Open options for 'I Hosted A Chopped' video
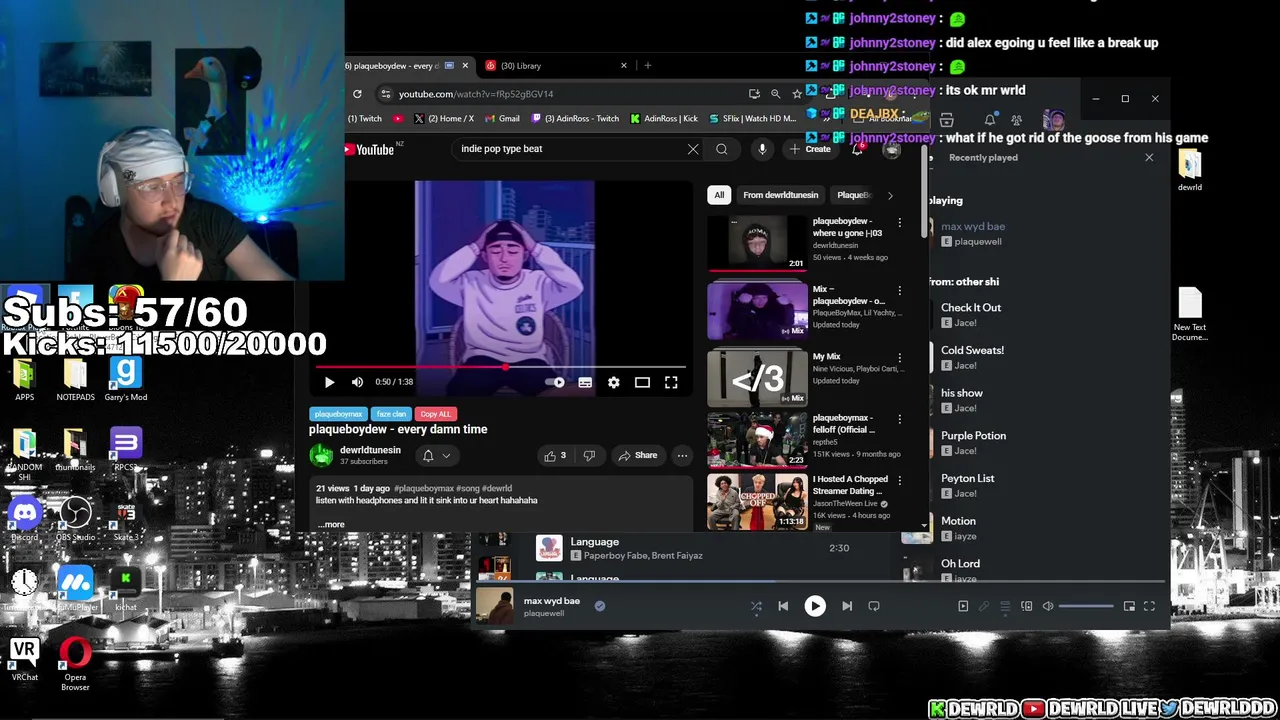Viewport: 1280px width, 720px height. [x=899, y=482]
